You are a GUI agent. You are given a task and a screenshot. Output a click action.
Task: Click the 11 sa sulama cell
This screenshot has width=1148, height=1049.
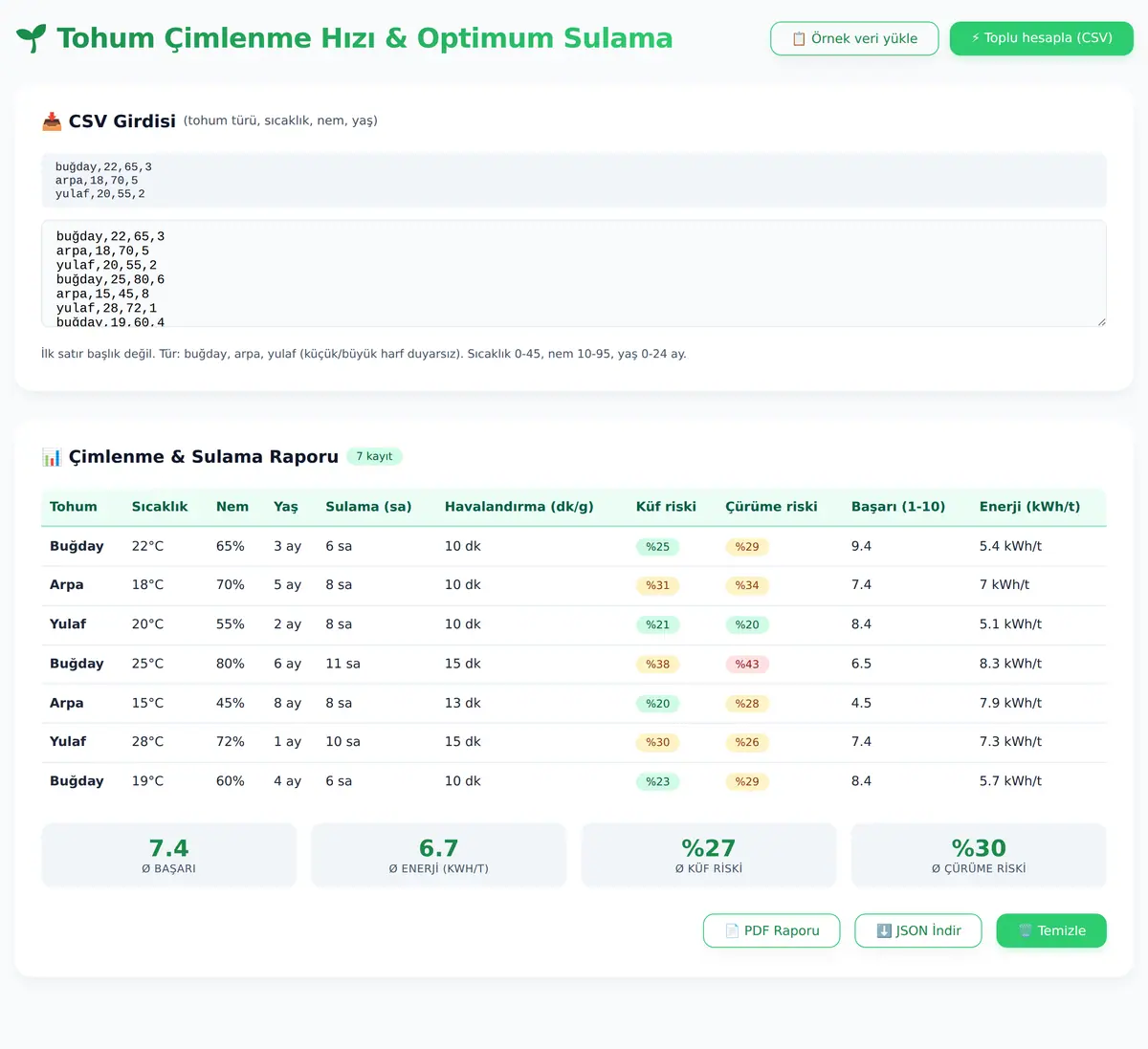pyautogui.click(x=342, y=664)
